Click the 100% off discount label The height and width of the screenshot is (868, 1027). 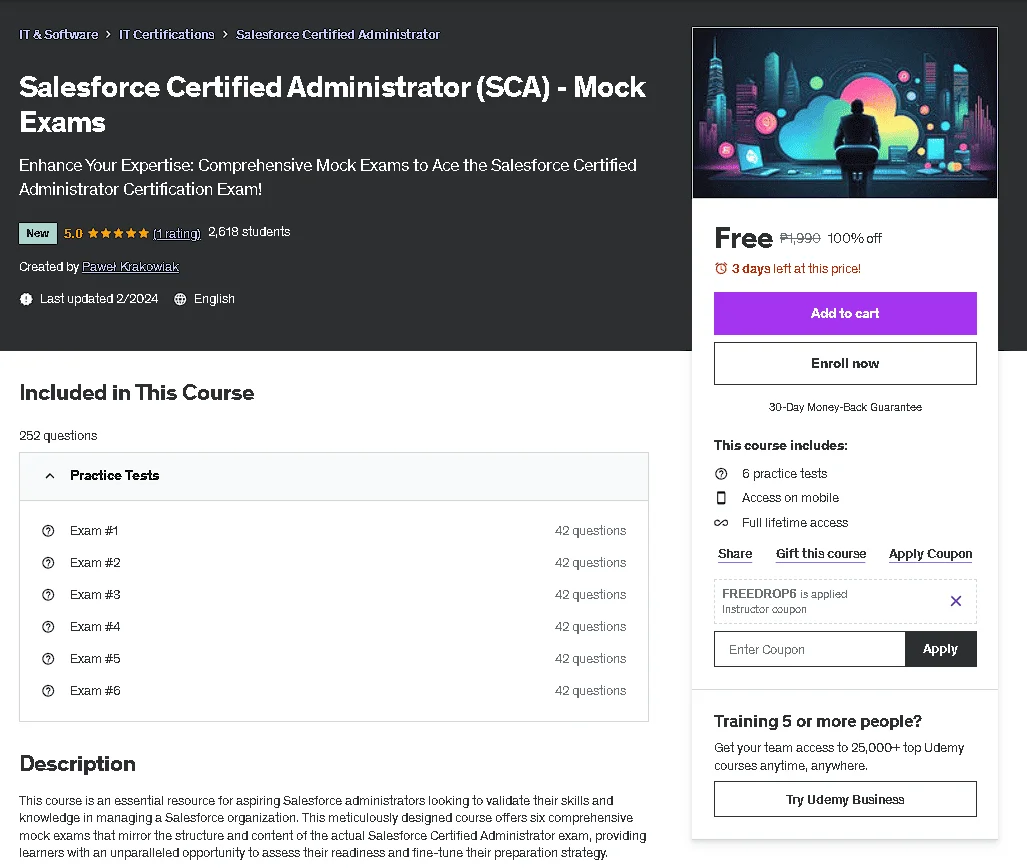[855, 238]
